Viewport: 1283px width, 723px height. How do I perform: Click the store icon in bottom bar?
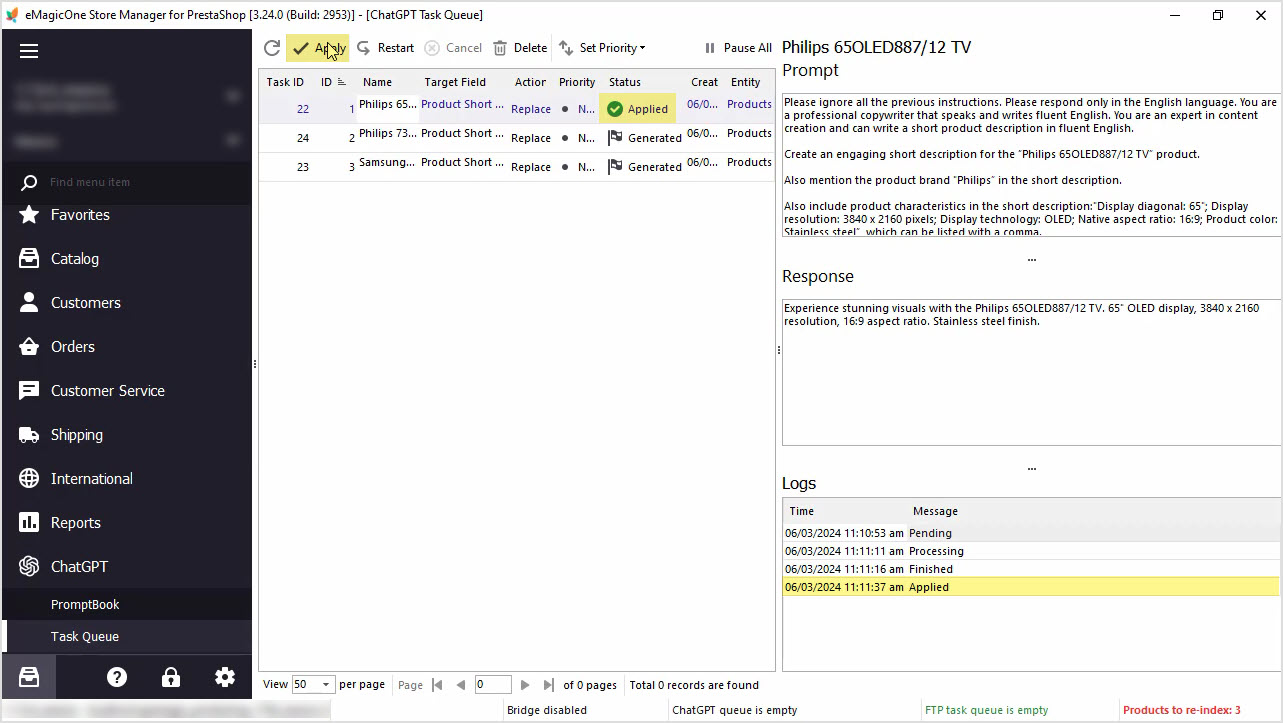click(29, 677)
